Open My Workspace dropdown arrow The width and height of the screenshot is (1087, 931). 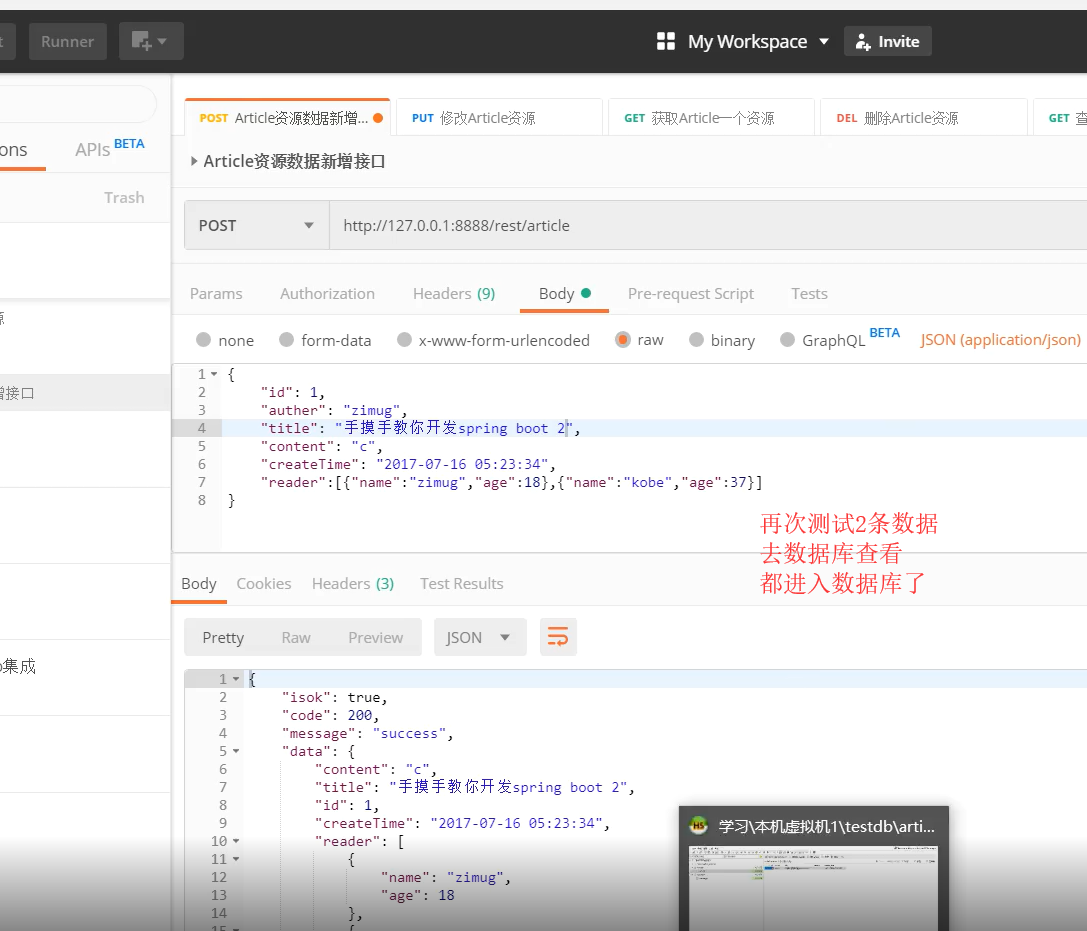click(x=824, y=42)
